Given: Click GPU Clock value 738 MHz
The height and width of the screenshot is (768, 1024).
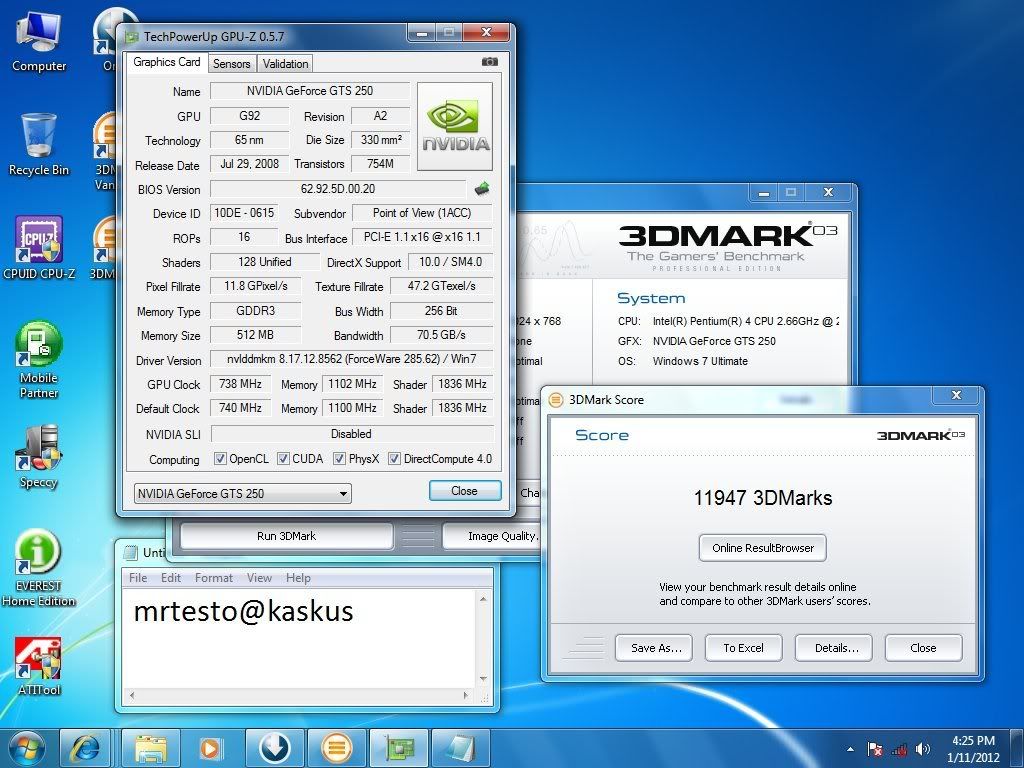Looking at the screenshot, I should tap(240, 384).
